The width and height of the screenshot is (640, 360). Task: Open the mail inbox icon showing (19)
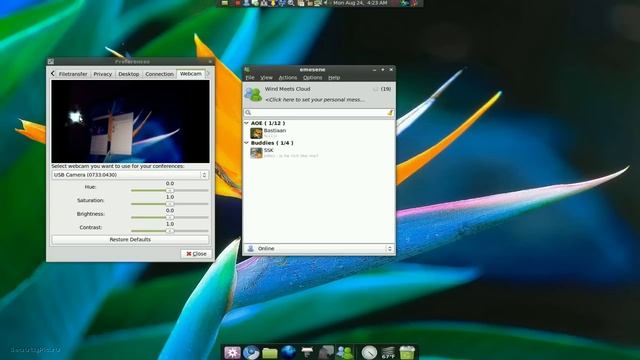(x=382, y=89)
